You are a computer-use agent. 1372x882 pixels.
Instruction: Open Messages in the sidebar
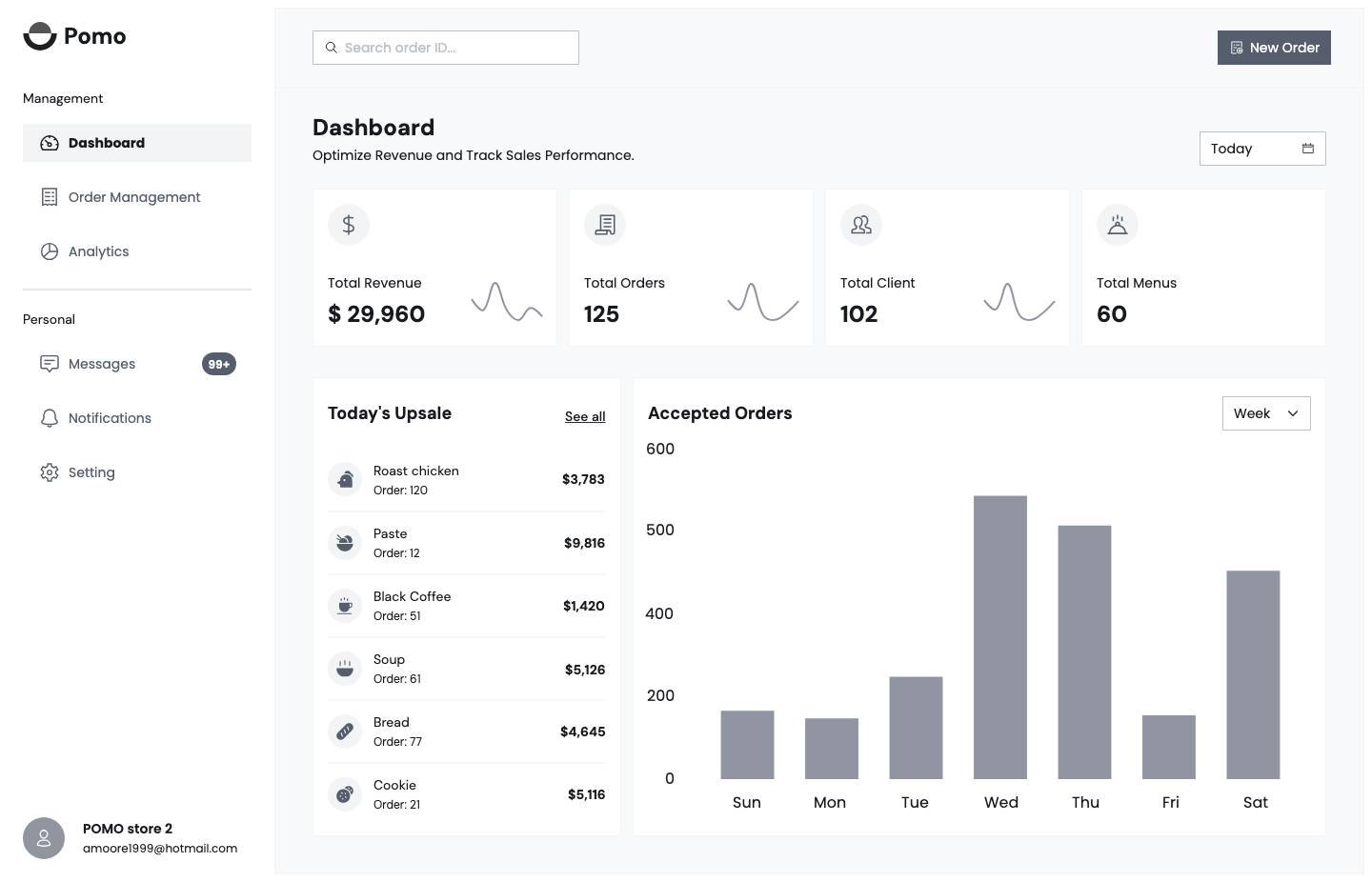coord(137,364)
